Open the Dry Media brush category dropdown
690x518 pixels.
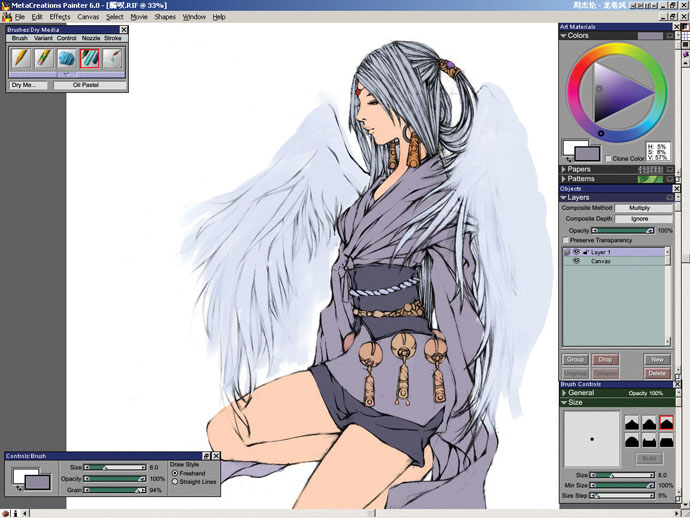[29, 85]
